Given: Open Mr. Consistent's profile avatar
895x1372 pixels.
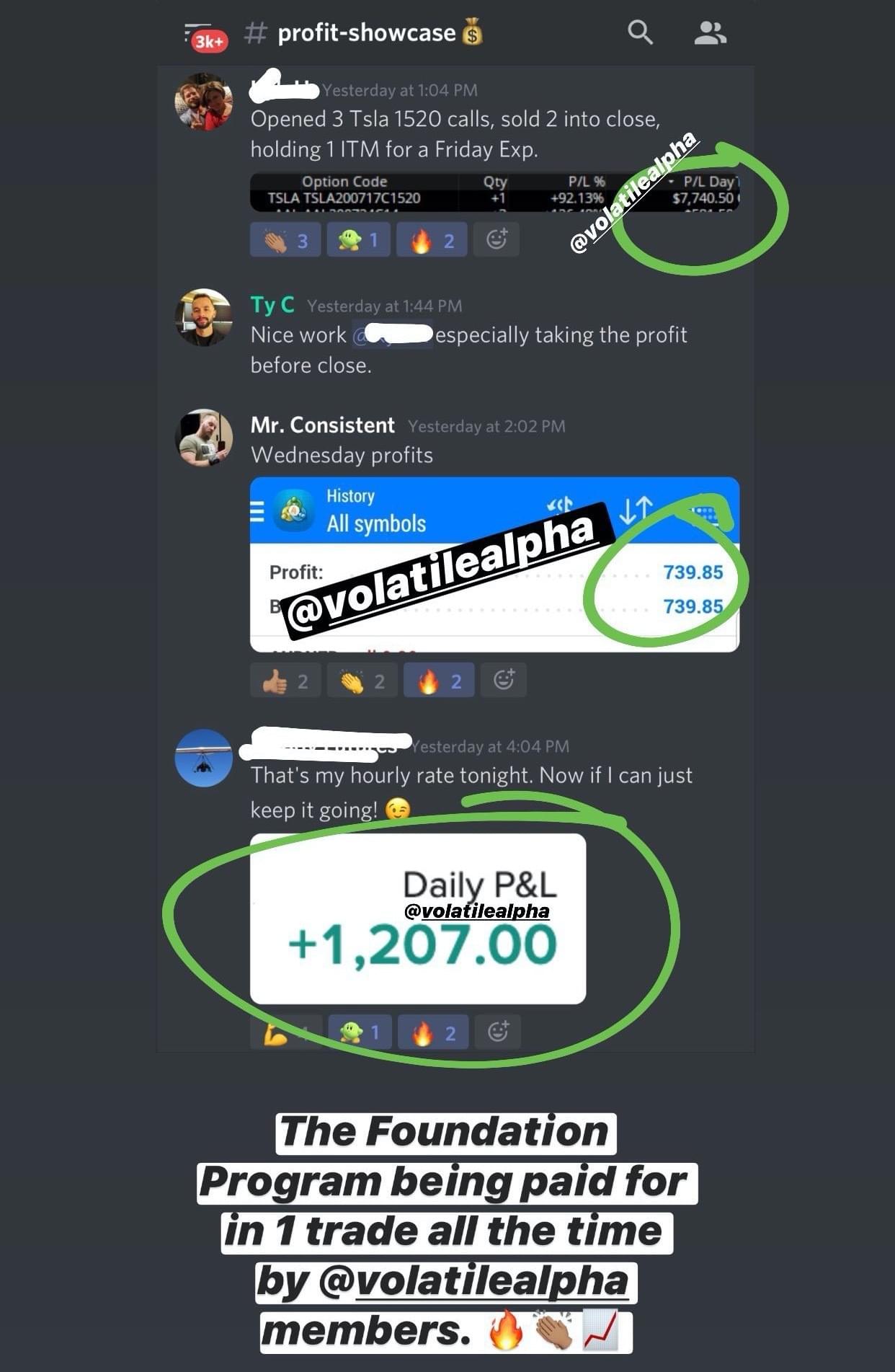Looking at the screenshot, I should [x=204, y=438].
